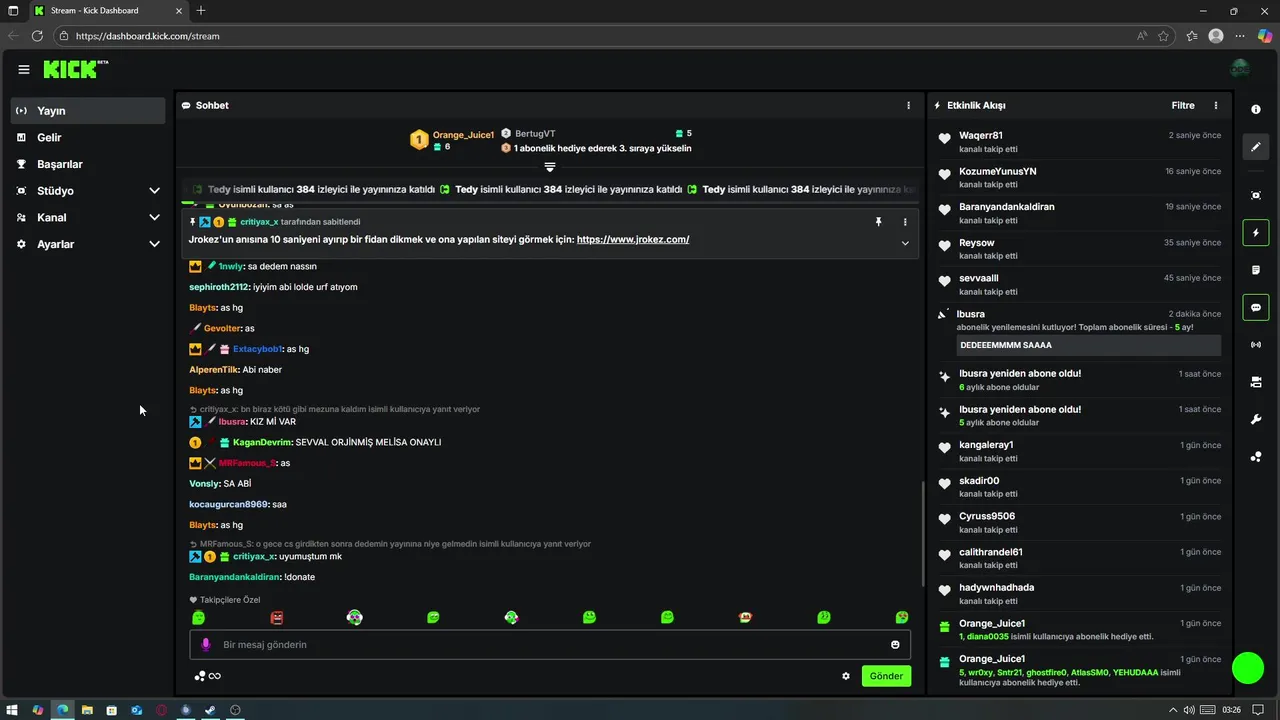Collapse the pinned message with the chevron
The width and height of the screenshot is (1280, 720).
(905, 243)
